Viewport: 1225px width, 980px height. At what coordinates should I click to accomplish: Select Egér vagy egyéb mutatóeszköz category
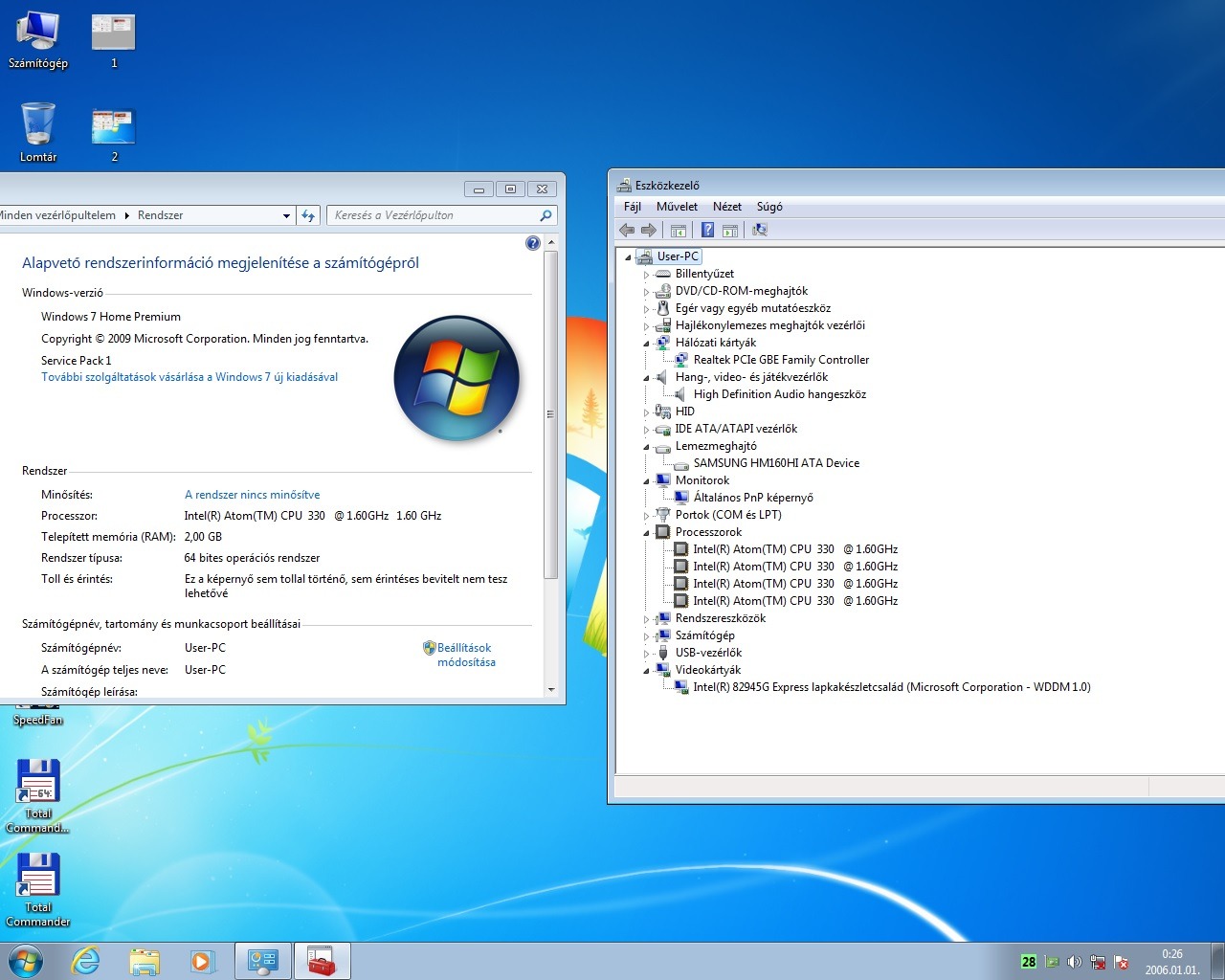click(x=752, y=308)
